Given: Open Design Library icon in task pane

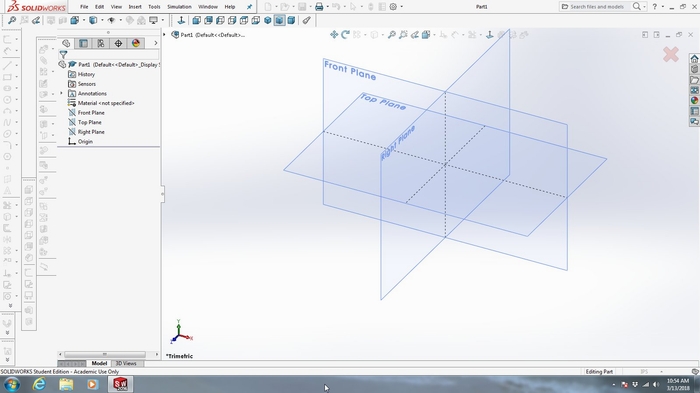Looking at the screenshot, I should click(x=694, y=69).
